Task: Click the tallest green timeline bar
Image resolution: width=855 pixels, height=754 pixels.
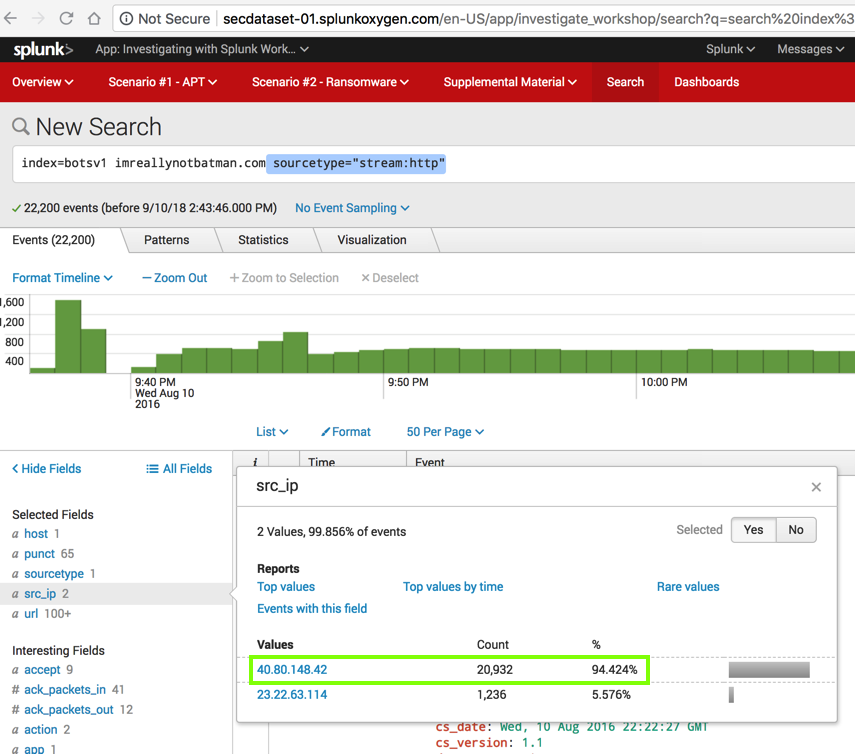Action: point(68,336)
